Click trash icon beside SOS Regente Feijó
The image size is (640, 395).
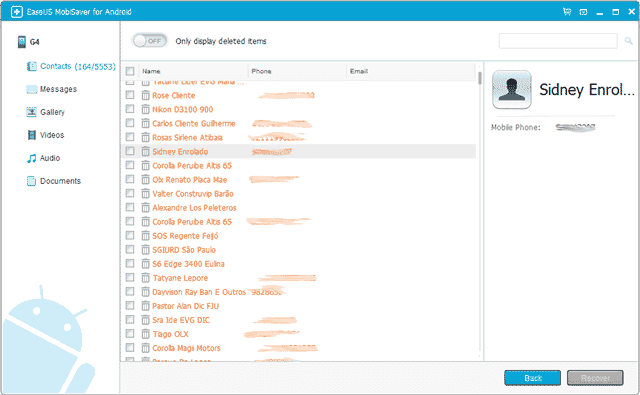145,236
